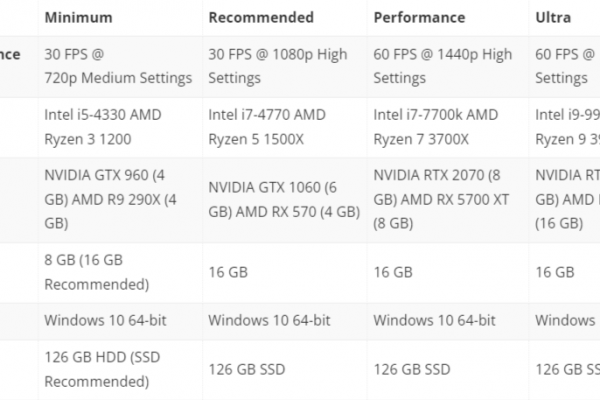The image size is (600, 400).
Task: Click the Intel i7-7700k AMD Ryzen 7 3700X cell
Action: [x=448, y=127]
